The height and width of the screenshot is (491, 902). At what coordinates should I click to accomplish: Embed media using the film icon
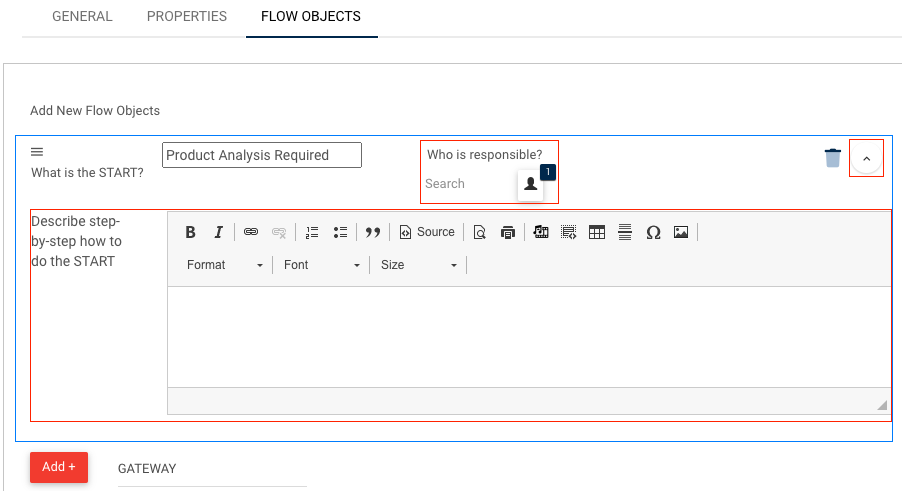point(541,232)
